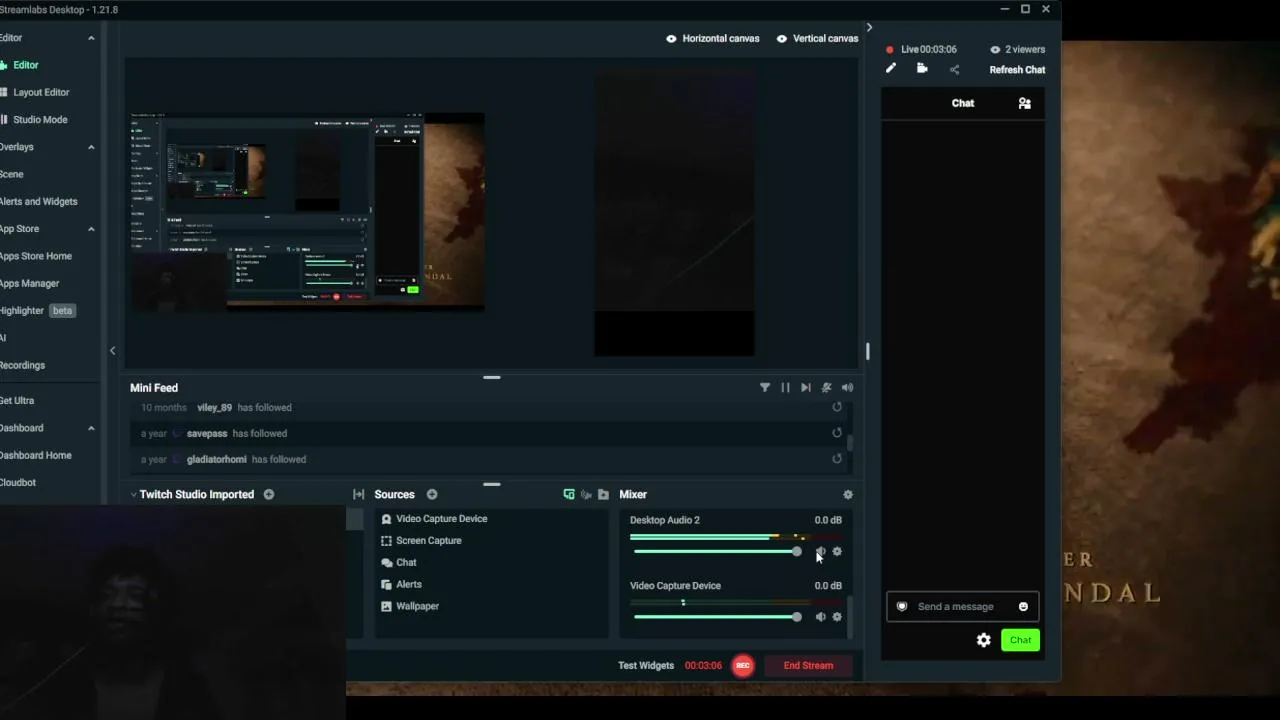
Task: Click the shield badge icon in chat input
Action: [x=902, y=607]
